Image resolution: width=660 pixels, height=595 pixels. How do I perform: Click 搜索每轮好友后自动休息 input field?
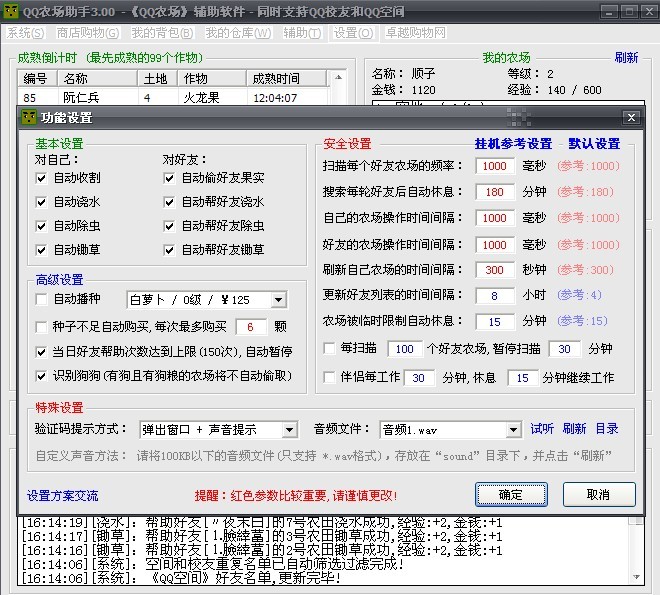[x=495, y=192]
